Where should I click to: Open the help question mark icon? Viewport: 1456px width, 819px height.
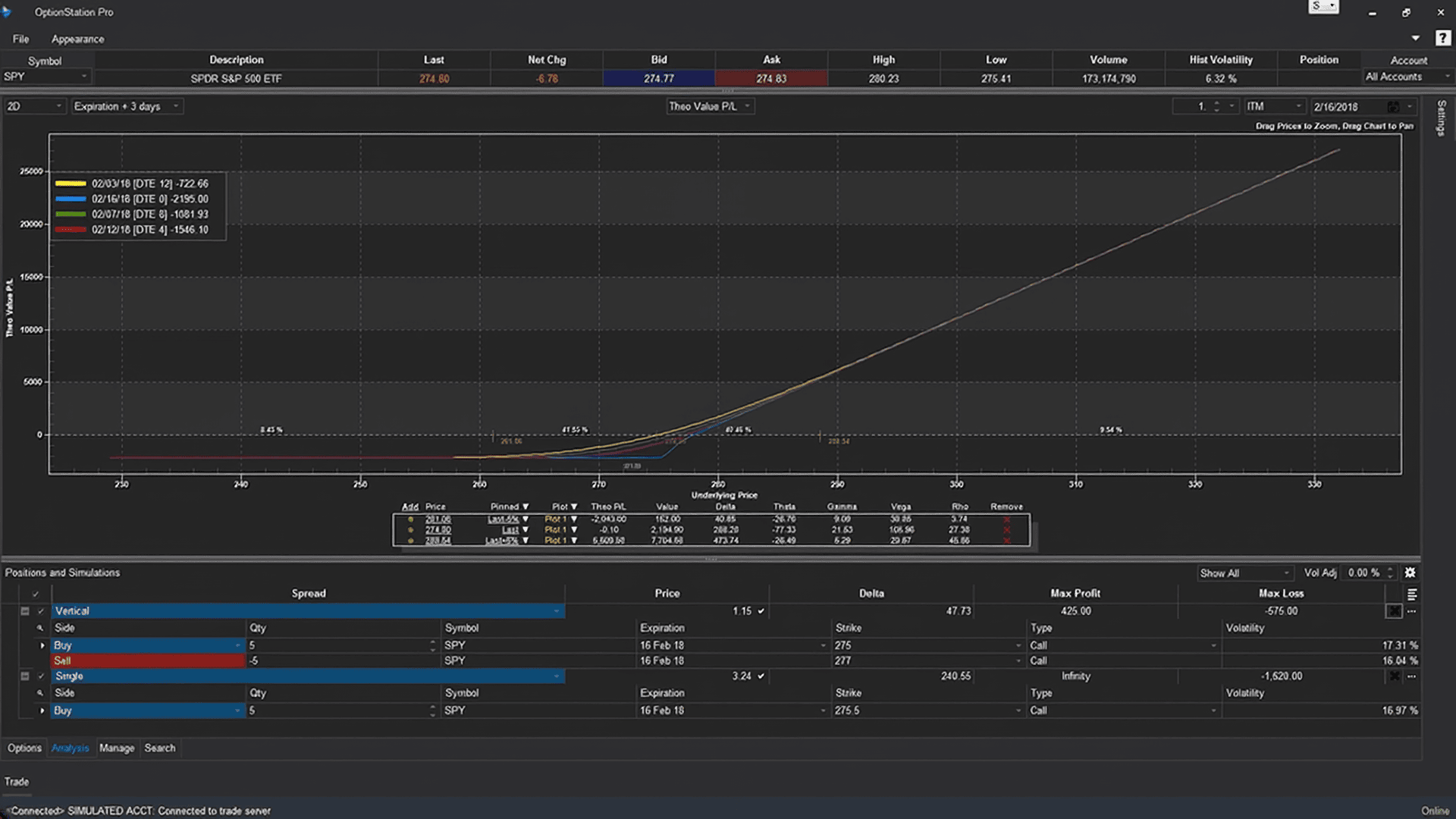(1442, 38)
